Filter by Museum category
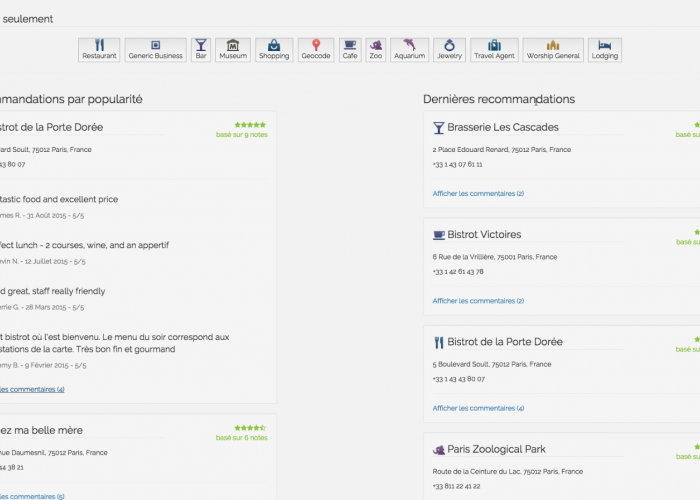The width and height of the screenshot is (700, 500). tap(233, 50)
